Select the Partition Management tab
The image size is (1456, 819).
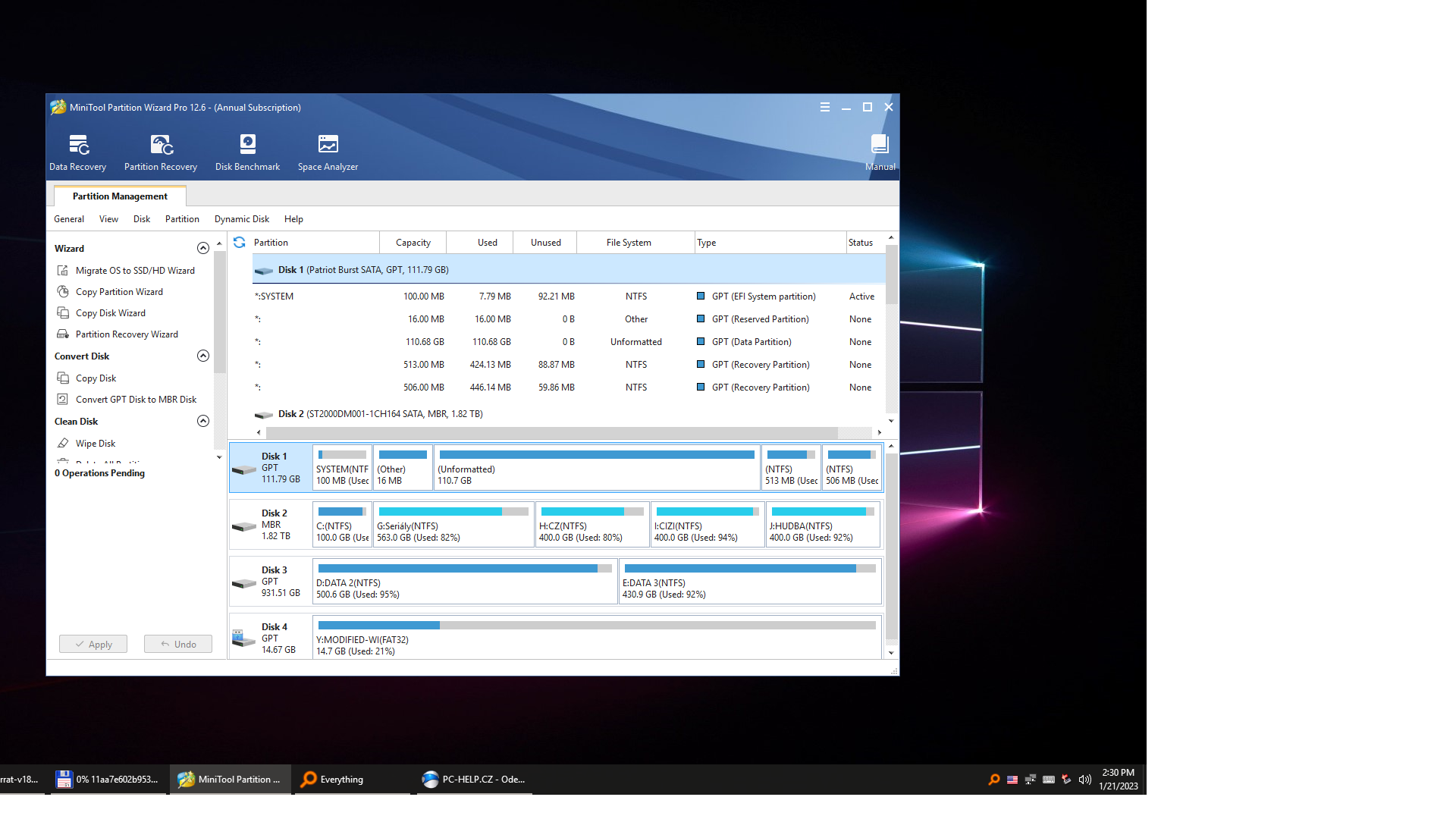[120, 196]
